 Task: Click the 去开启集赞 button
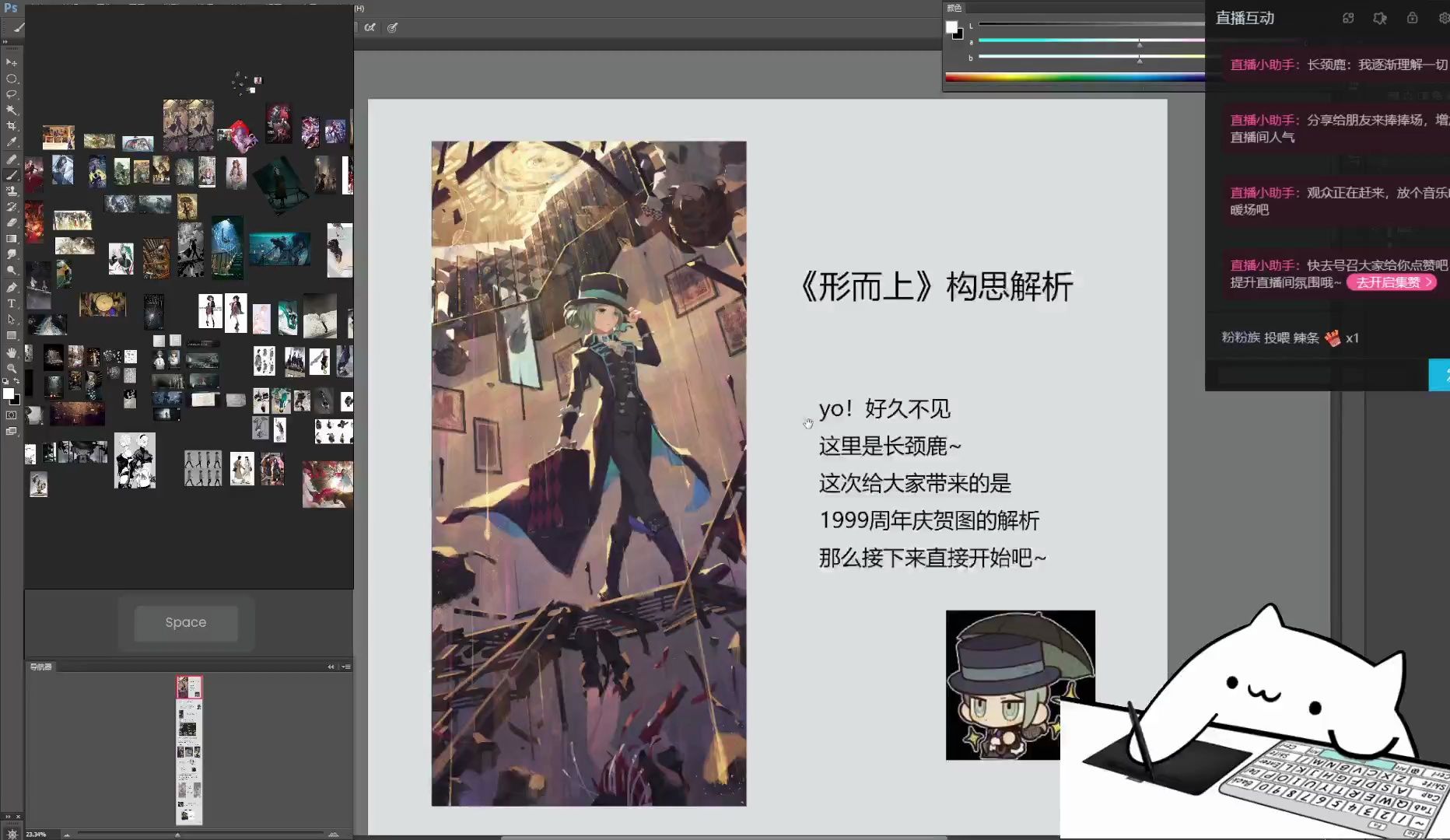pos(1392,282)
